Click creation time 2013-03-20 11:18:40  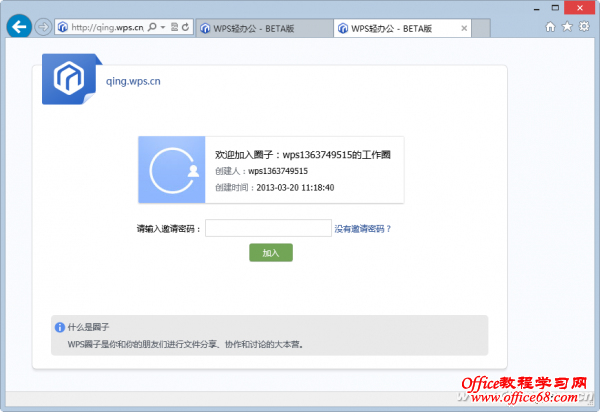coord(295,187)
